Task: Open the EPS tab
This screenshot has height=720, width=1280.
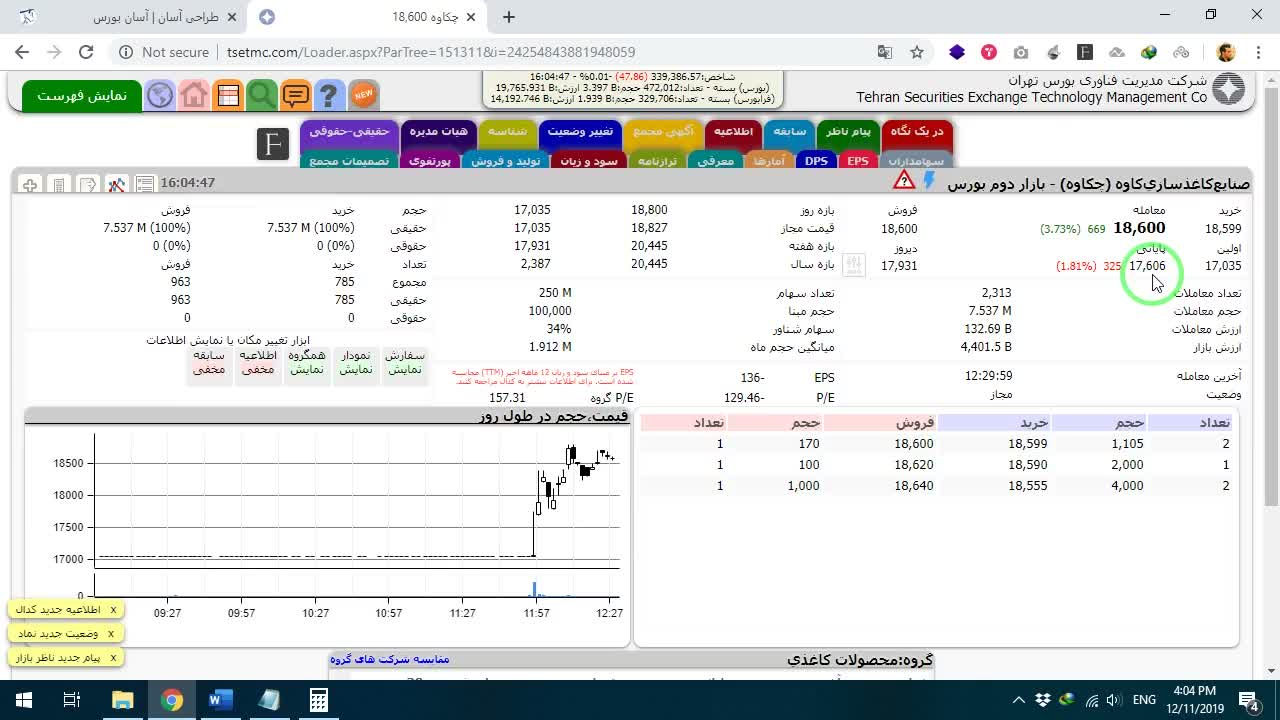Action: (857, 160)
